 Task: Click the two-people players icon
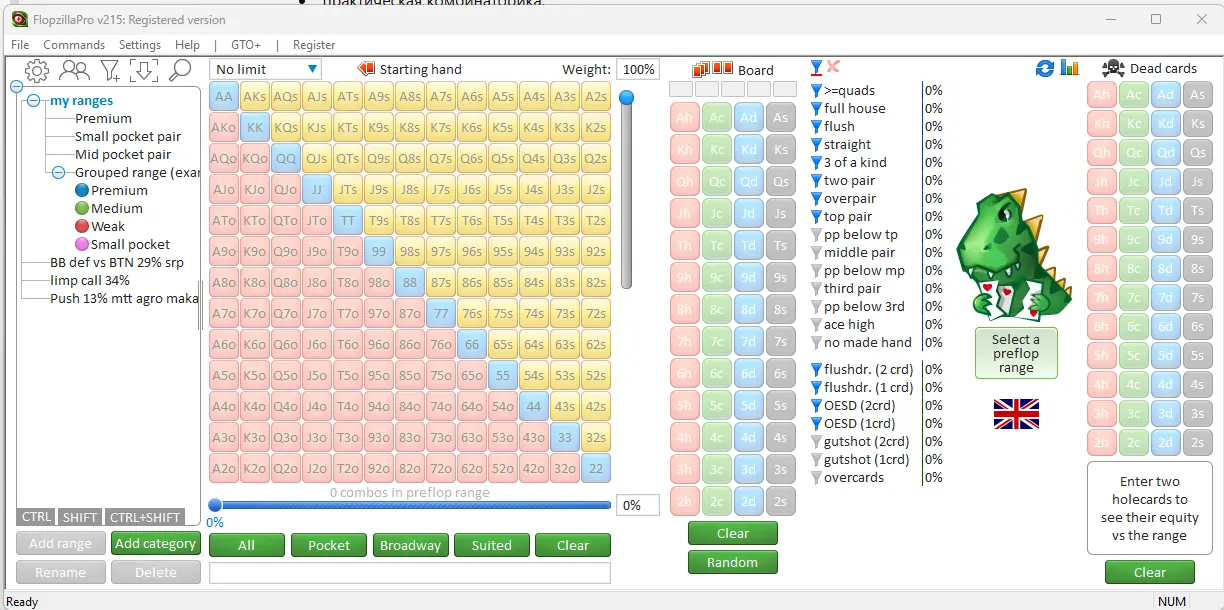[74, 70]
